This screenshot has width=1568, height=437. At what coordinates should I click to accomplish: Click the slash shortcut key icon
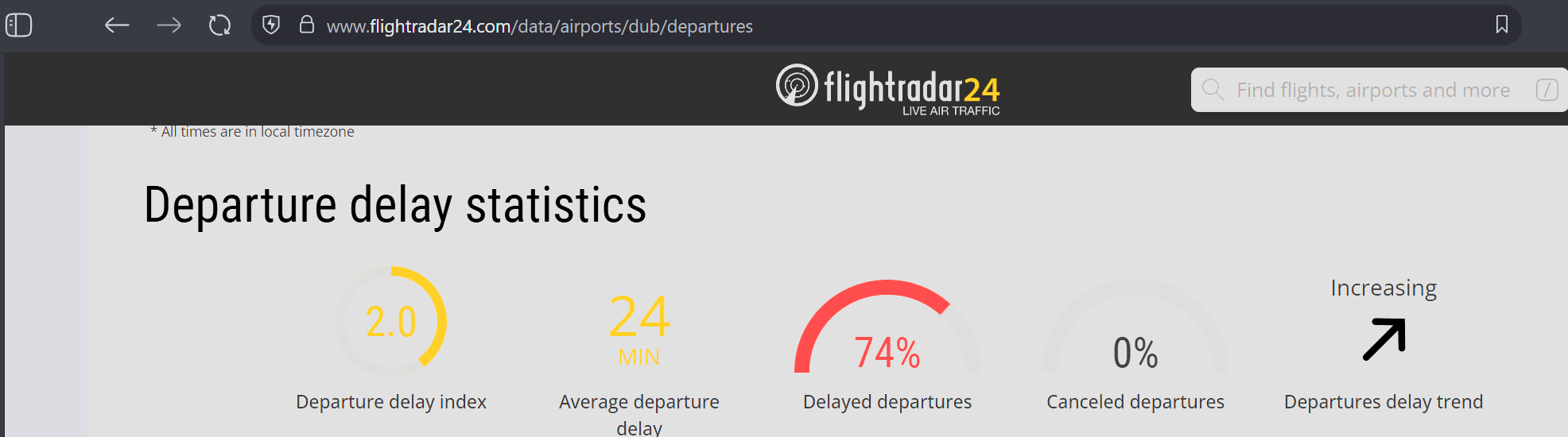(1547, 90)
